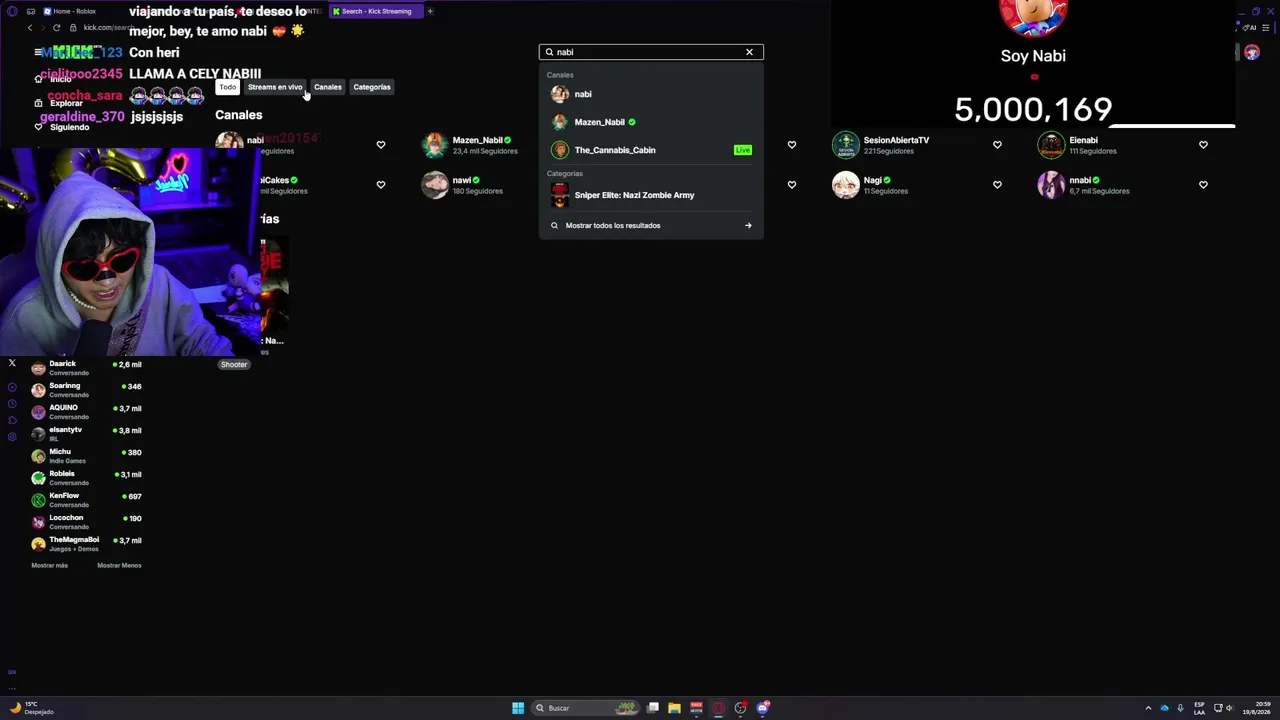
Task: Collapse the list with 'Mostrar Menos'
Action: coord(119,566)
